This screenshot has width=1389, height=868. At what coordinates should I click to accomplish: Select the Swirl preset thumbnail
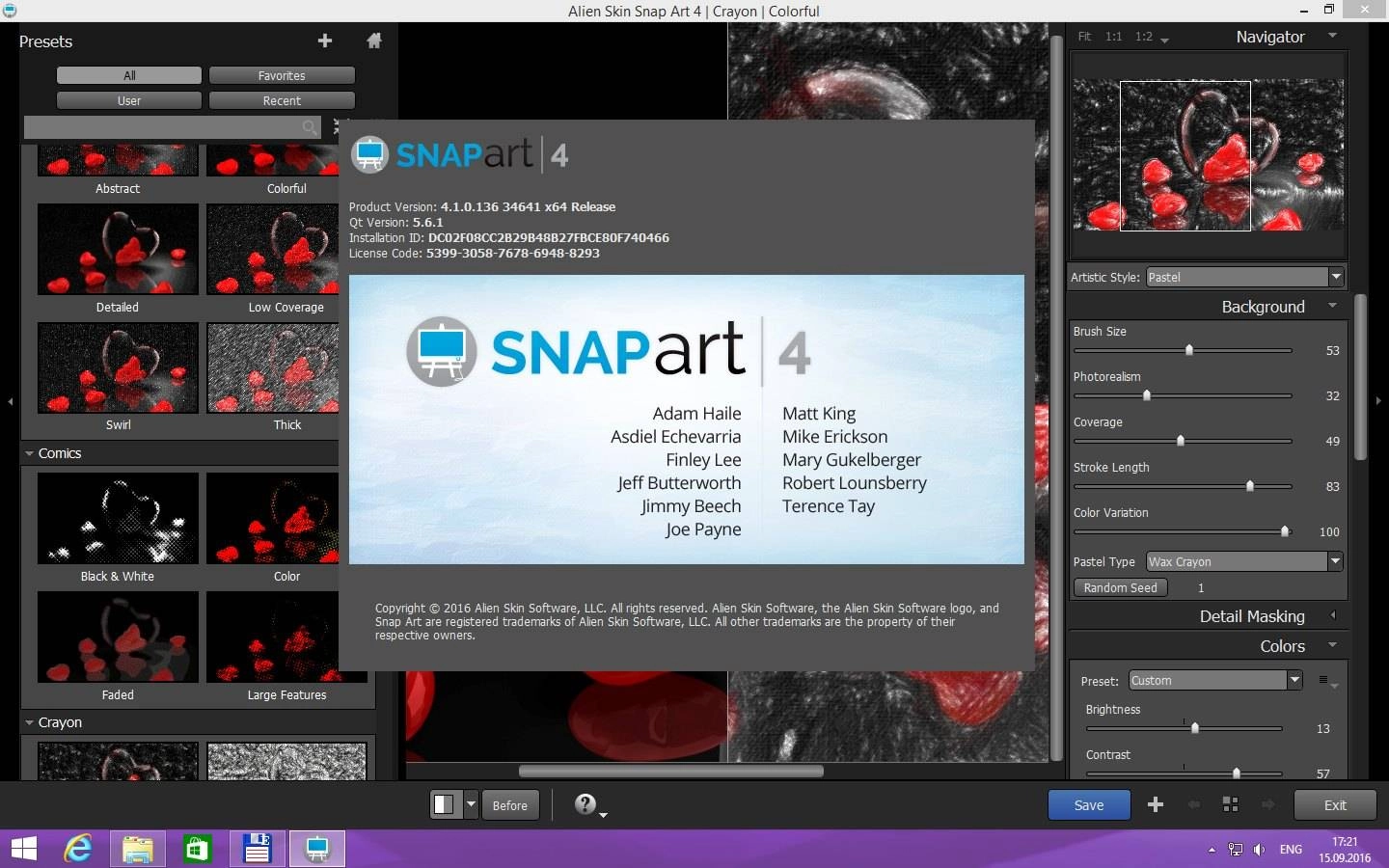pos(118,367)
